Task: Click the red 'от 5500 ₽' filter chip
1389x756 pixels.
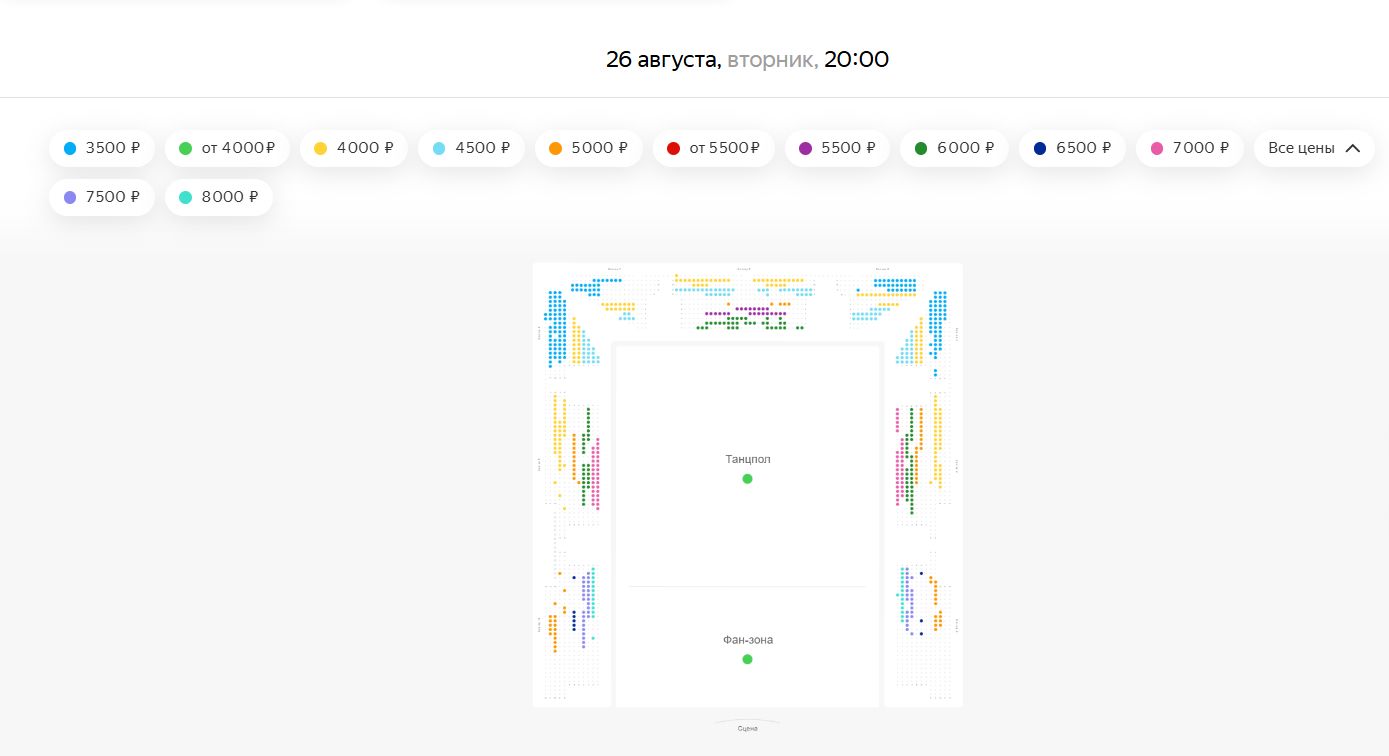Action: [714, 148]
